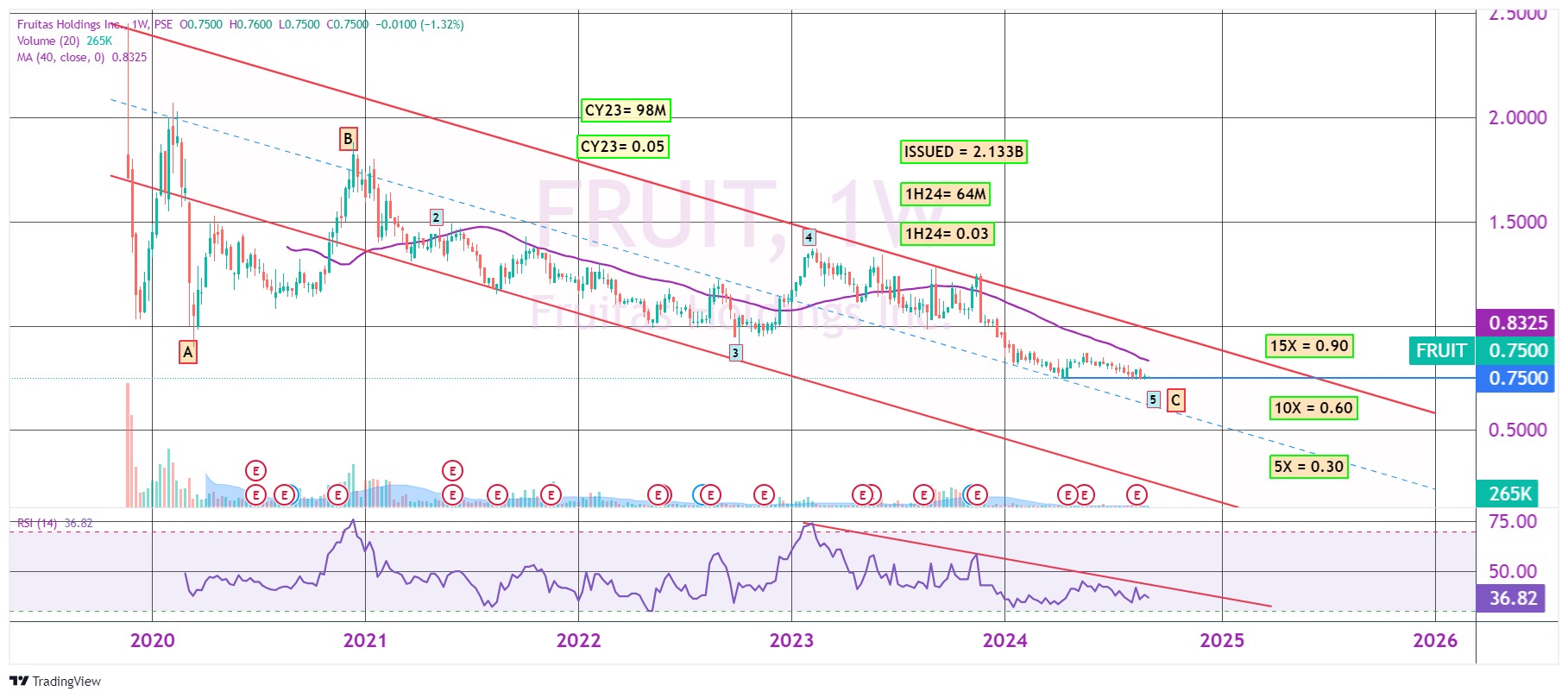The height and width of the screenshot is (698, 1568).
Task: Select the blue wave number 2 marker
Action: (x=436, y=217)
